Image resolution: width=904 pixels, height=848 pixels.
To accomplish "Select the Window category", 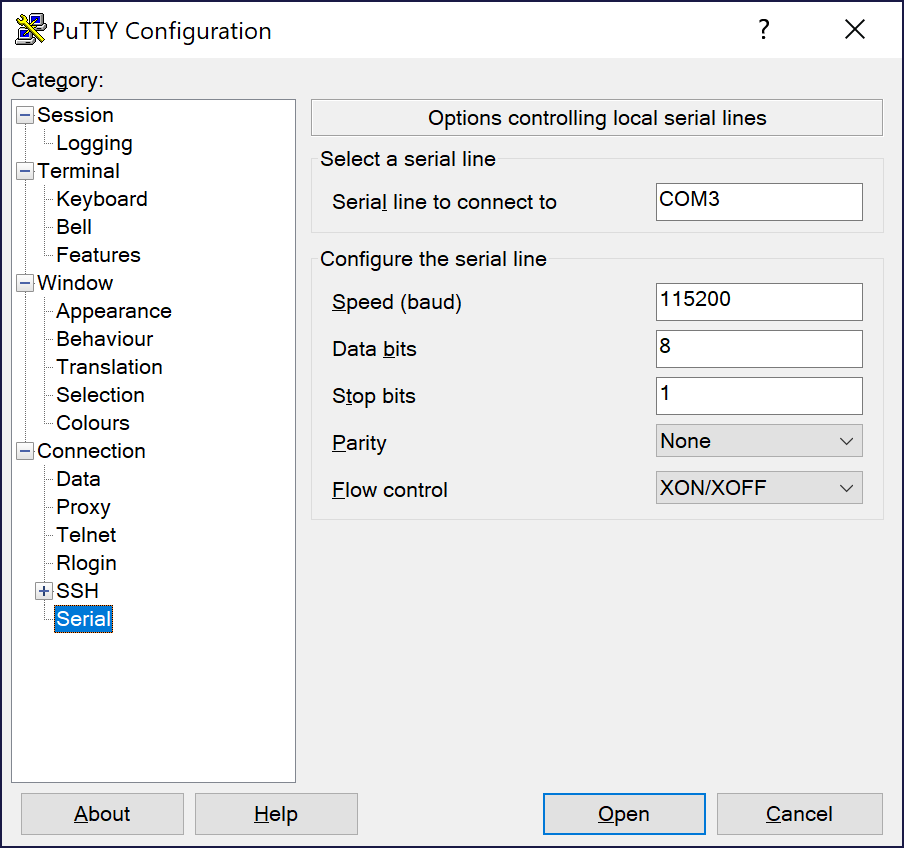I will point(75,283).
